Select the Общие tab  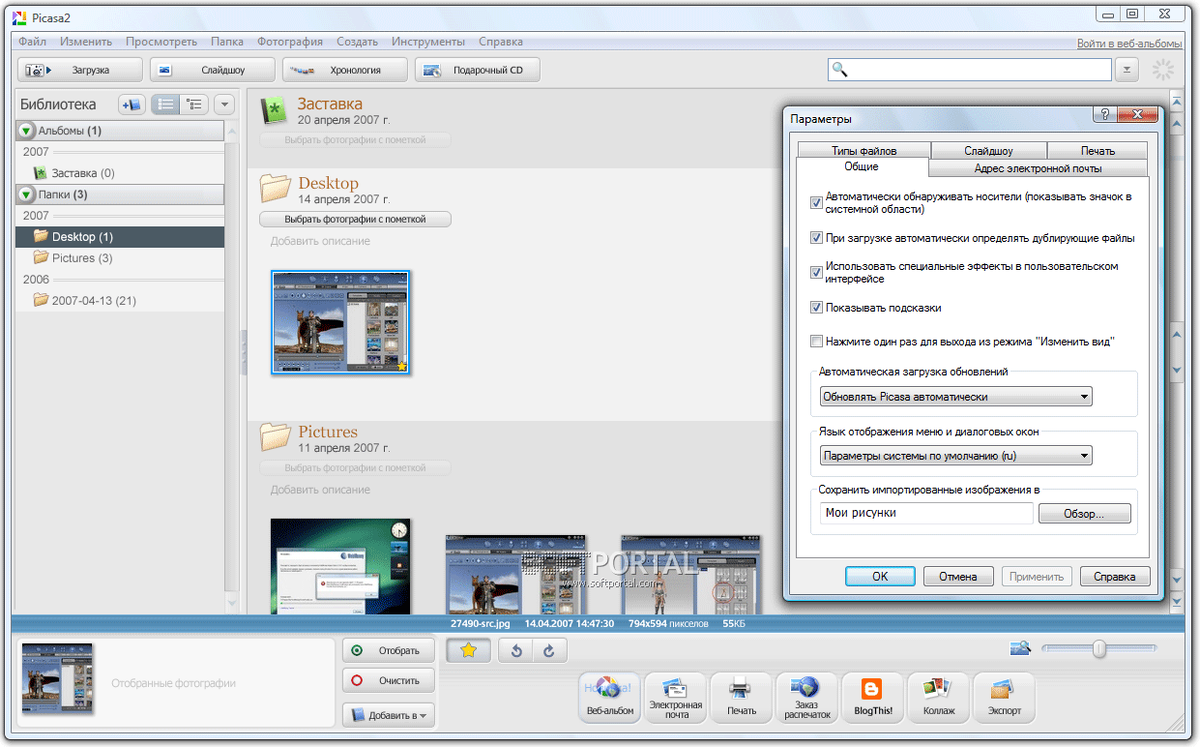pyautogui.click(x=861, y=167)
